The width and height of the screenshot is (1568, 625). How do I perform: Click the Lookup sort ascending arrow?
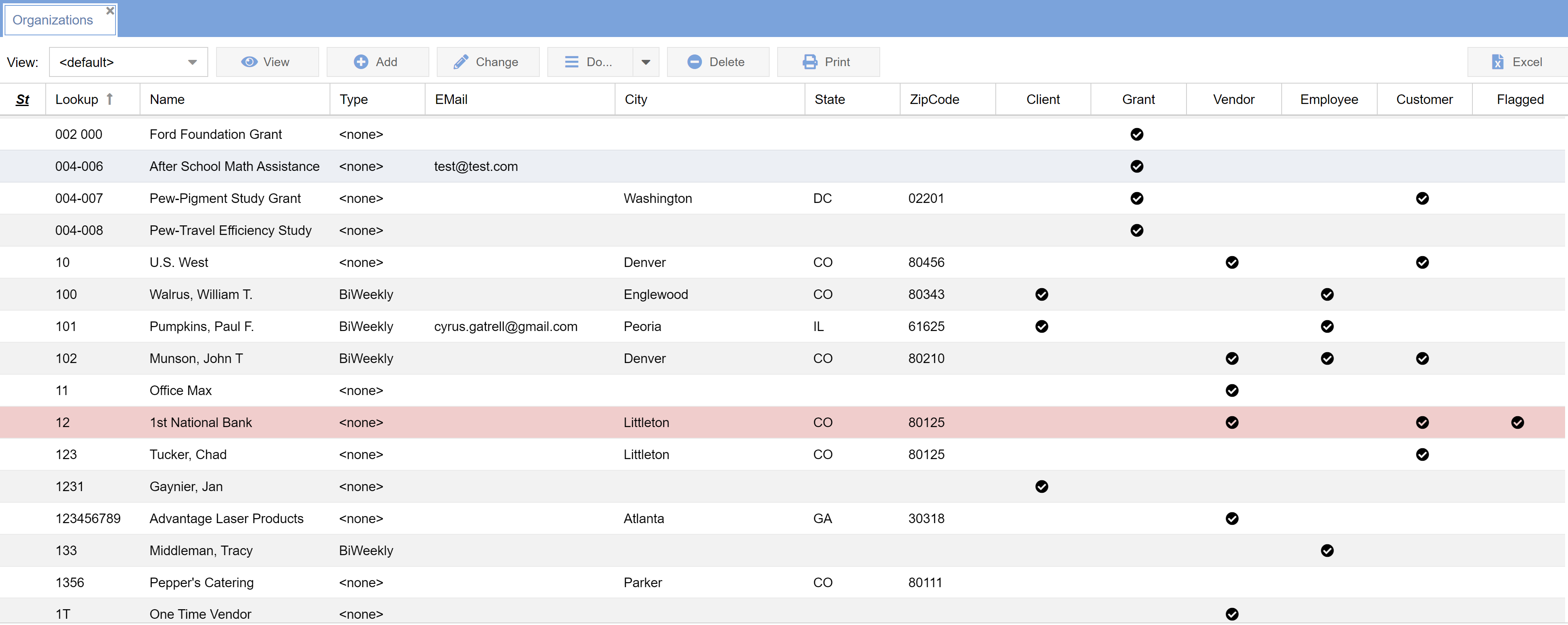point(110,99)
